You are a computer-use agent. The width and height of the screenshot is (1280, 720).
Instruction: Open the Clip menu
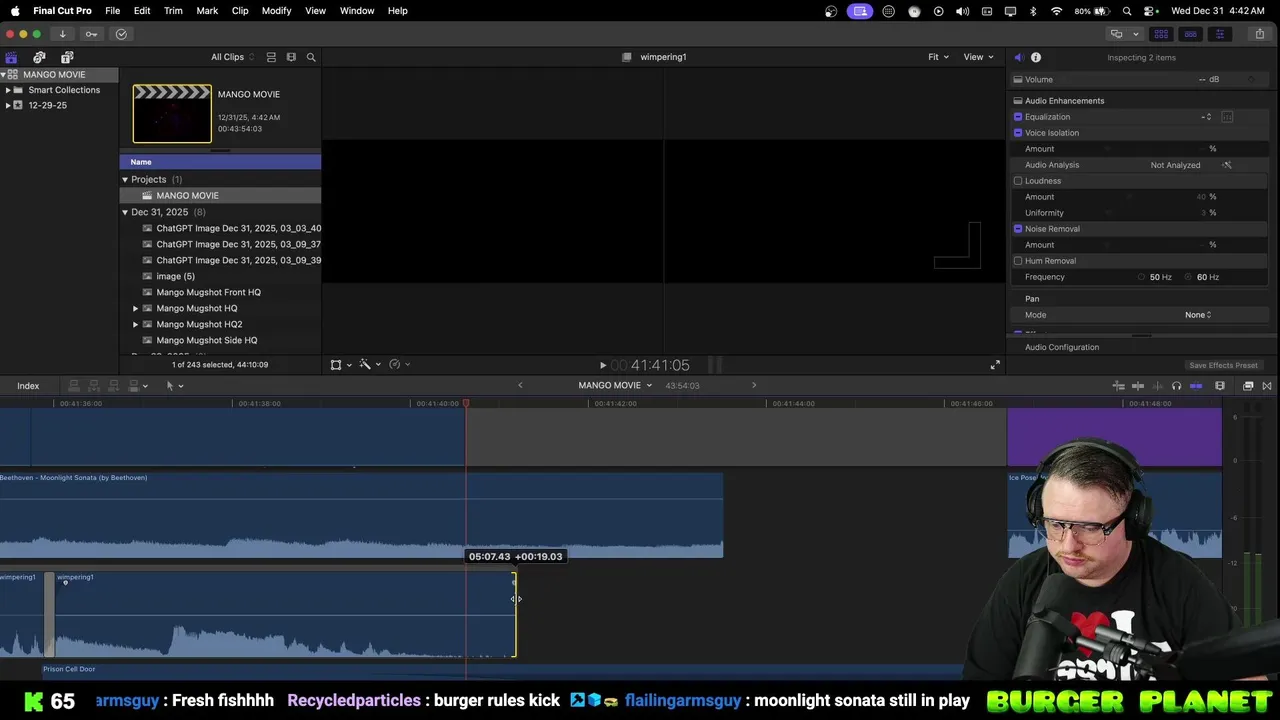240,10
